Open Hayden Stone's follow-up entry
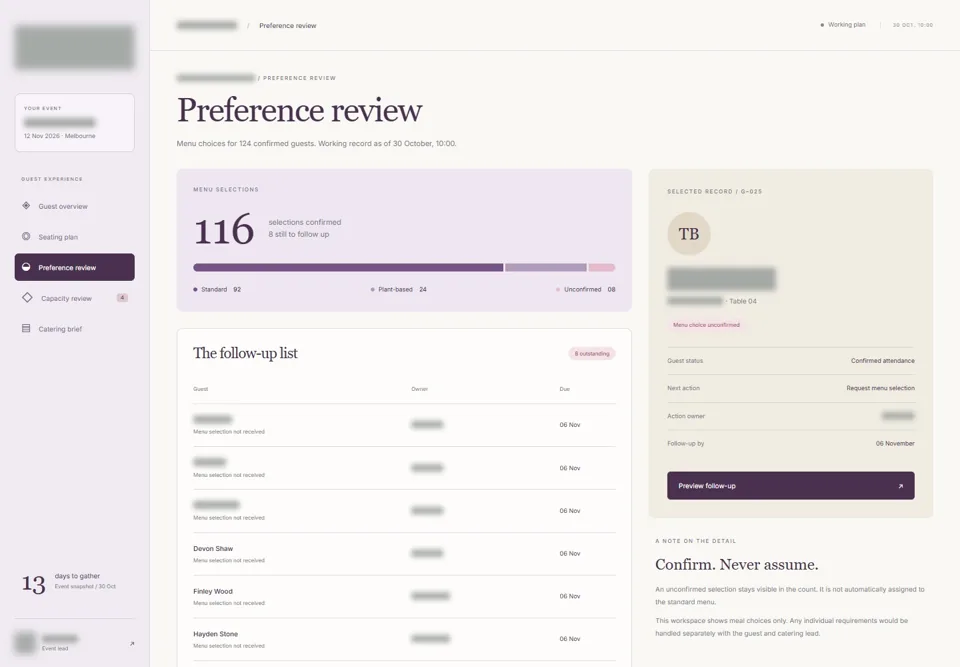 coord(404,639)
